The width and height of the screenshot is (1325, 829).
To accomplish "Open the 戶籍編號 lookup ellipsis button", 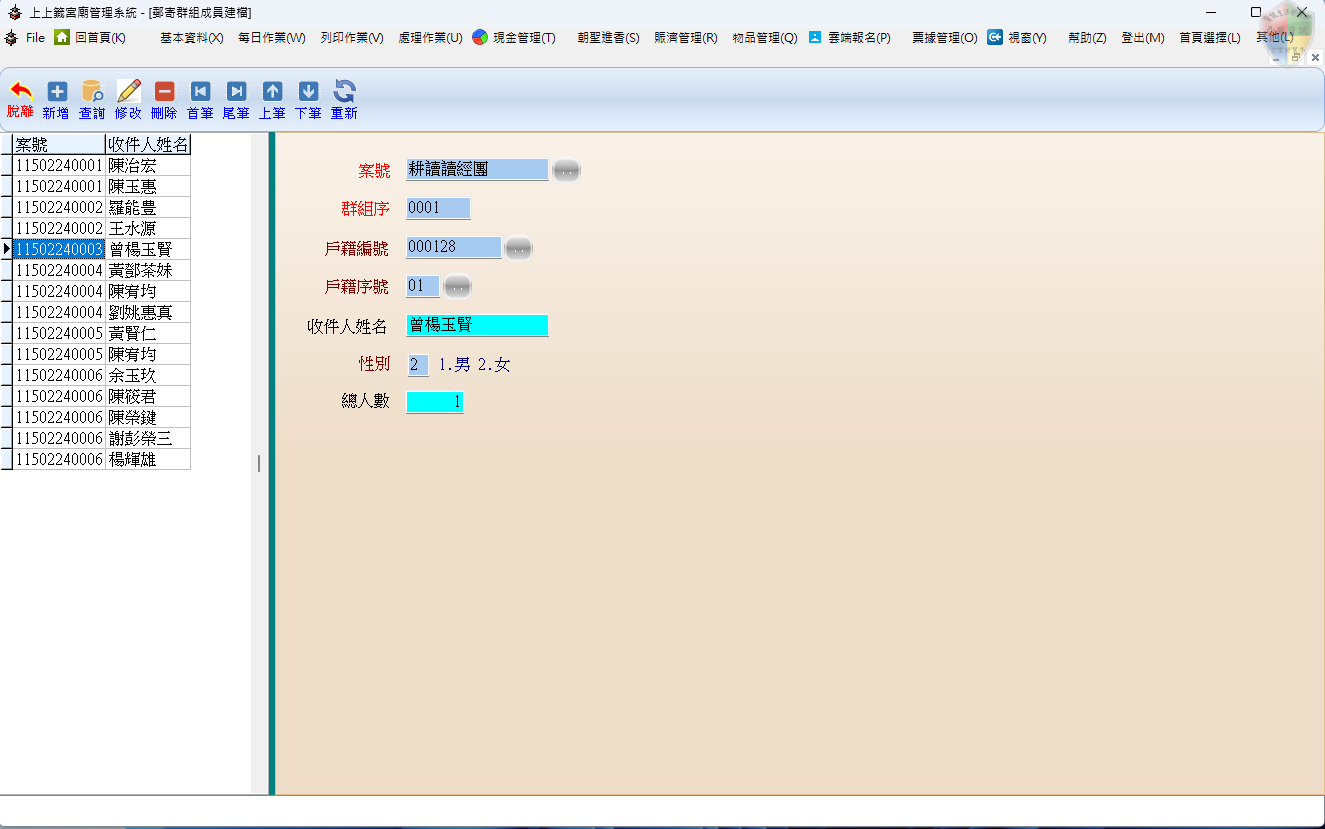I will pyautogui.click(x=518, y=247).
